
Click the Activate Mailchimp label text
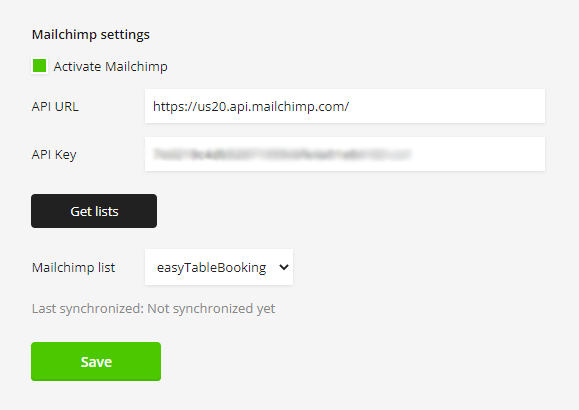pos(110,66)
